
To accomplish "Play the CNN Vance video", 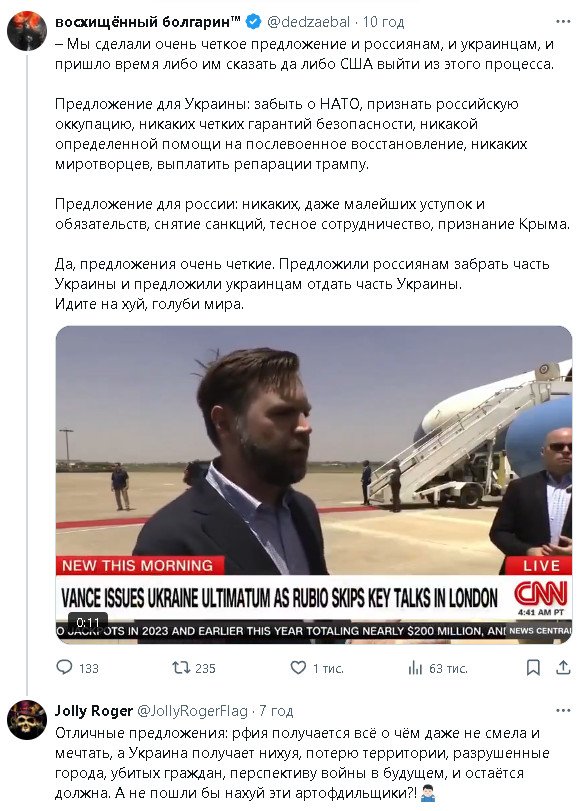I will point(314,485).
